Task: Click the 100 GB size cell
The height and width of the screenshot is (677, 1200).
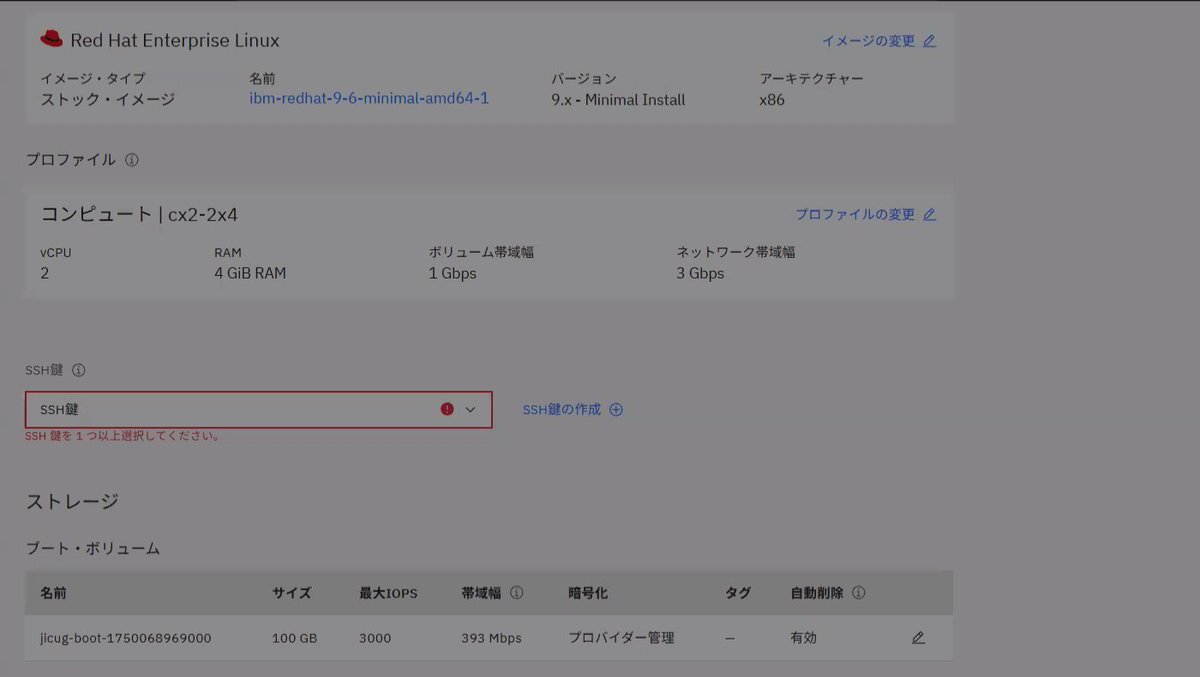Action: (x=294, y=638)
